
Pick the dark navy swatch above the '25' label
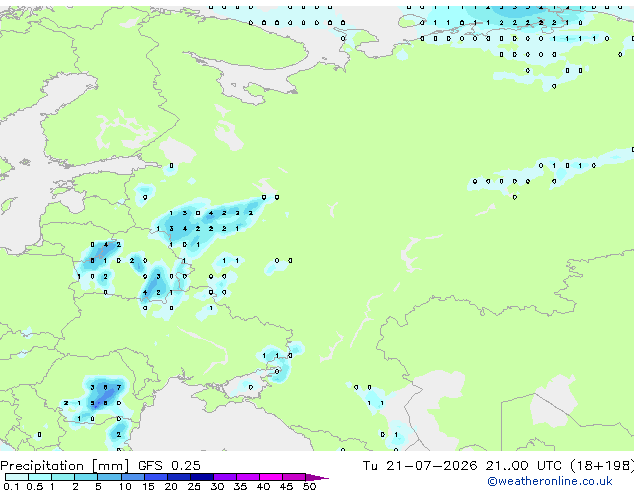pyautogui.click(x=202, y=477)
